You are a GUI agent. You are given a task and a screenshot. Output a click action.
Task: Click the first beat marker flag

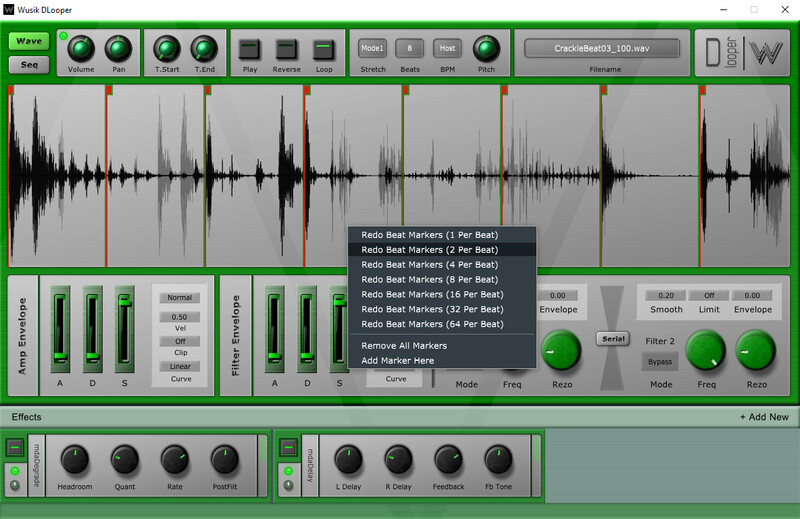[x=11, y=90]
